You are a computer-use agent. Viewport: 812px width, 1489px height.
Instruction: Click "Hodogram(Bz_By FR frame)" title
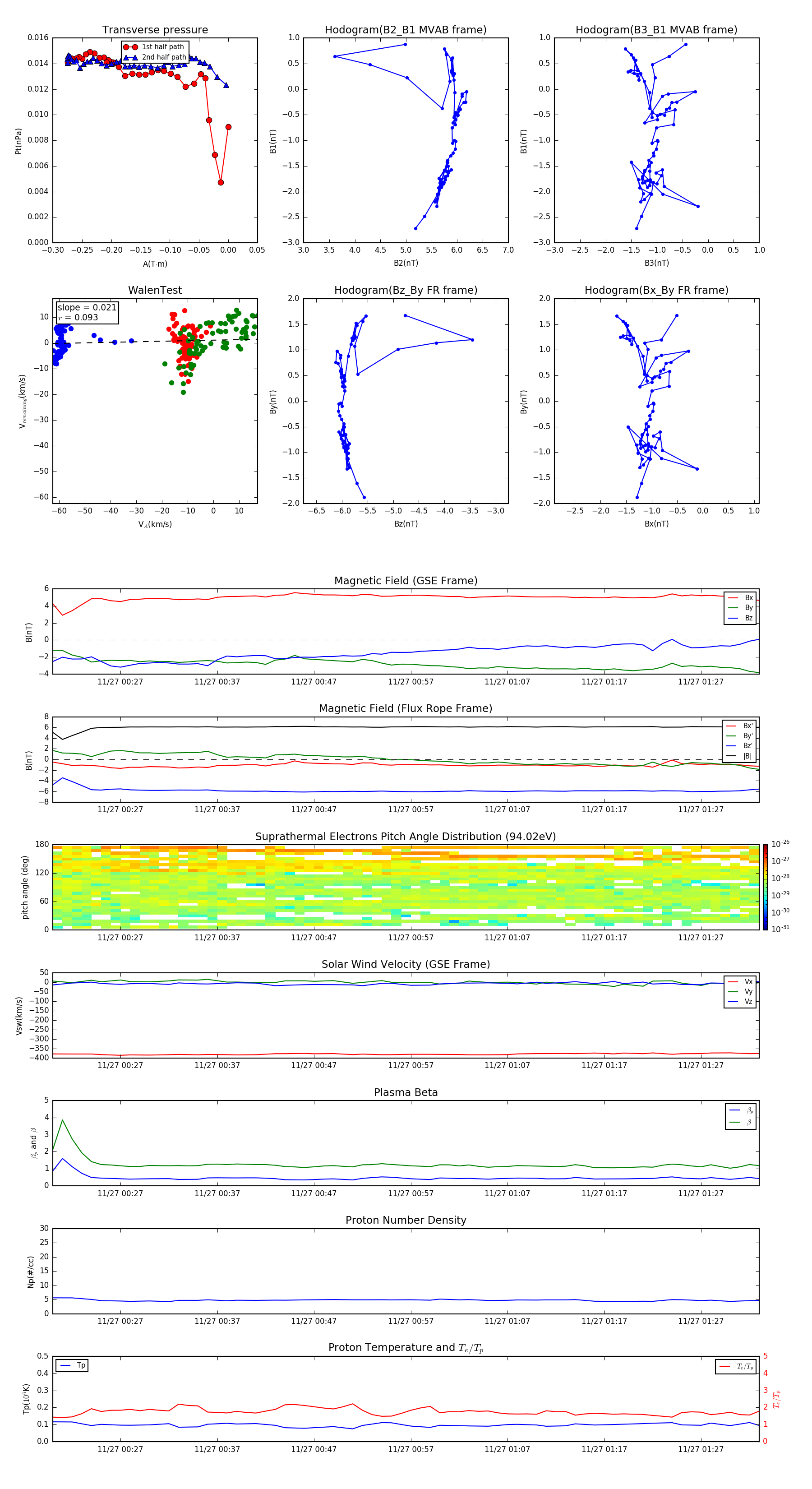[406, 290]
